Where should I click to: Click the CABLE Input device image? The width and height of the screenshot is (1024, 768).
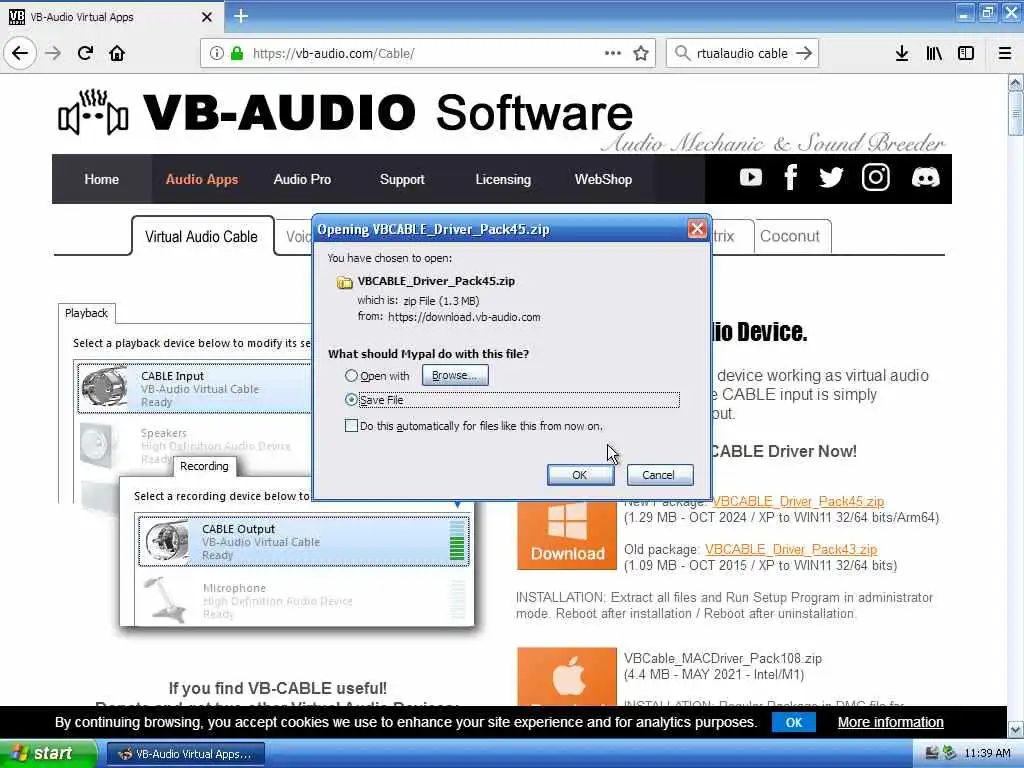pos(104,388)
